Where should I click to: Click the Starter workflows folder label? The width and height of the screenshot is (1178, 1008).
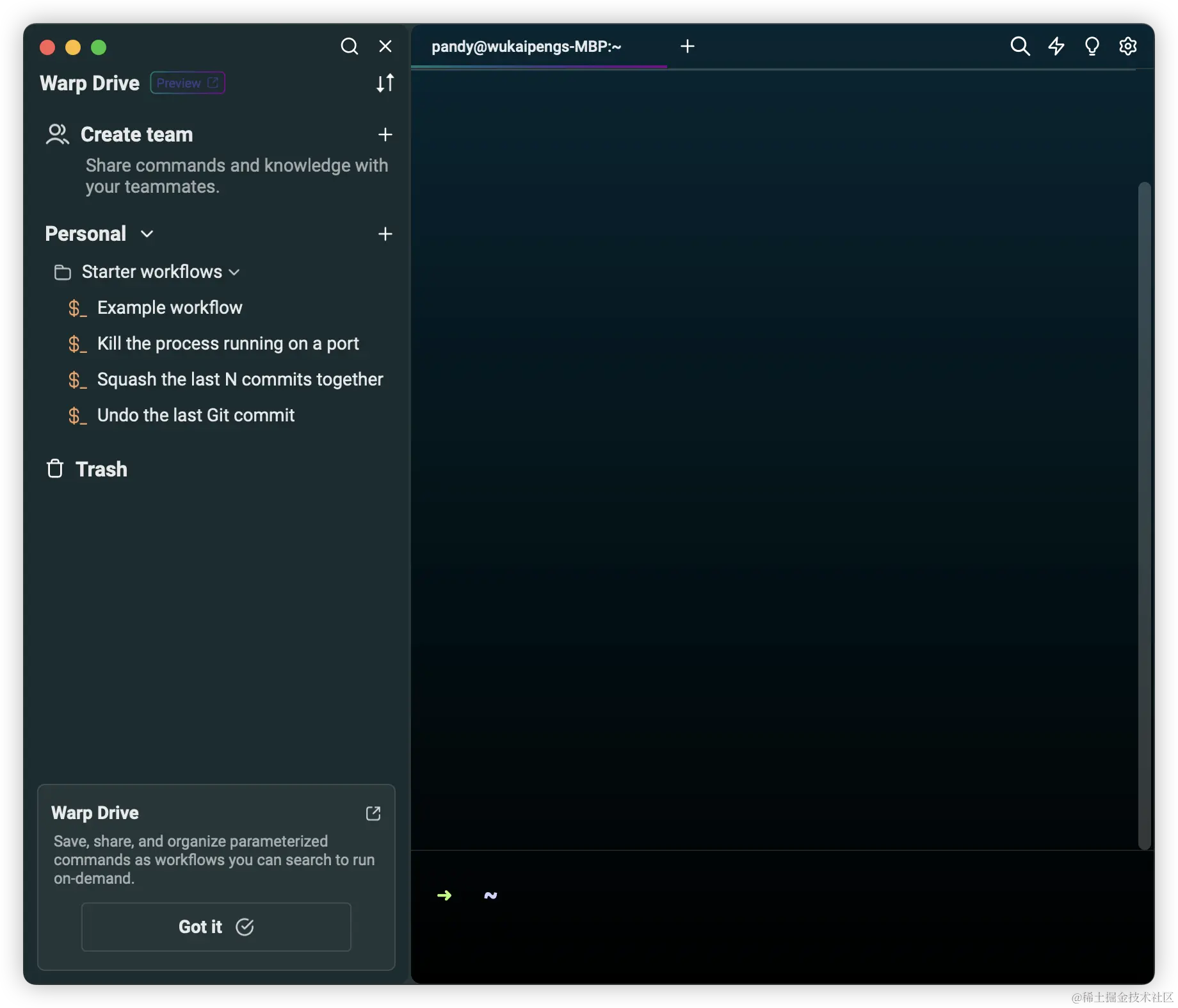point(152,272)
